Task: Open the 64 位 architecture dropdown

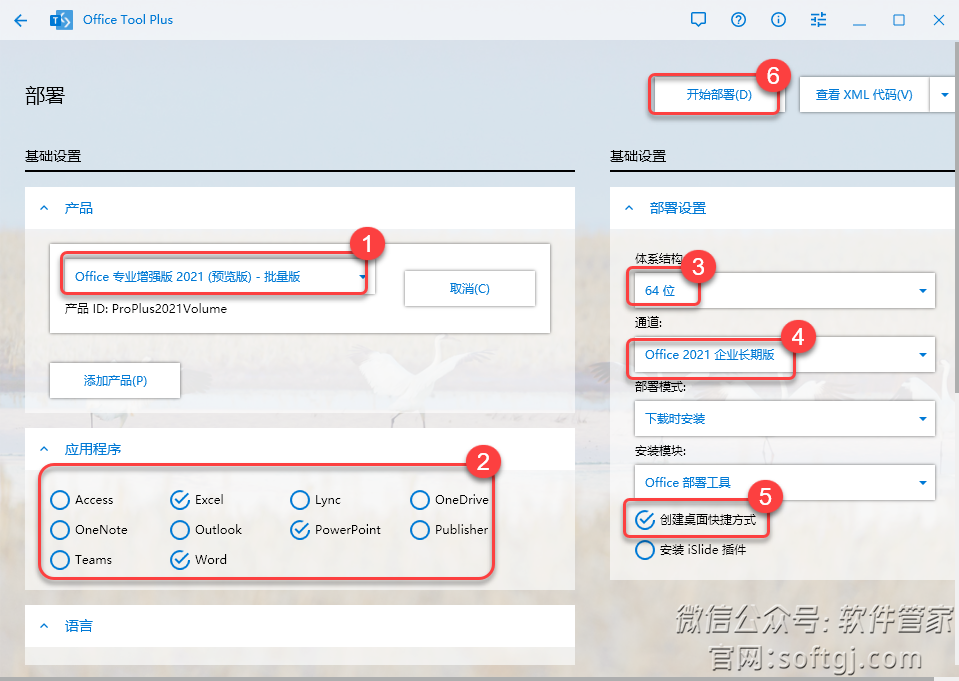Action: tap(784, 291)
